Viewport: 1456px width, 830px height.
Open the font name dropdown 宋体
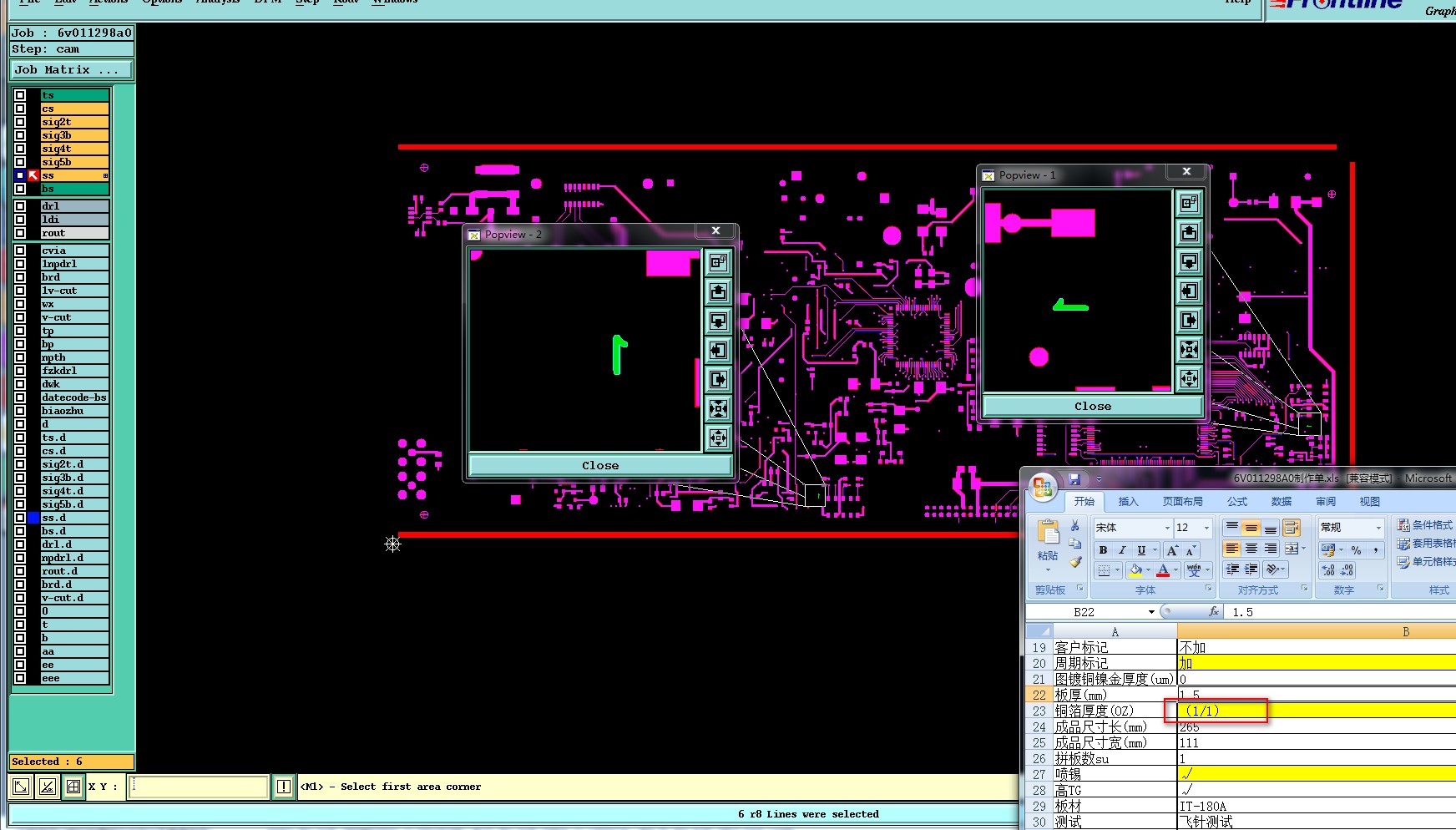coord(1167,528)
